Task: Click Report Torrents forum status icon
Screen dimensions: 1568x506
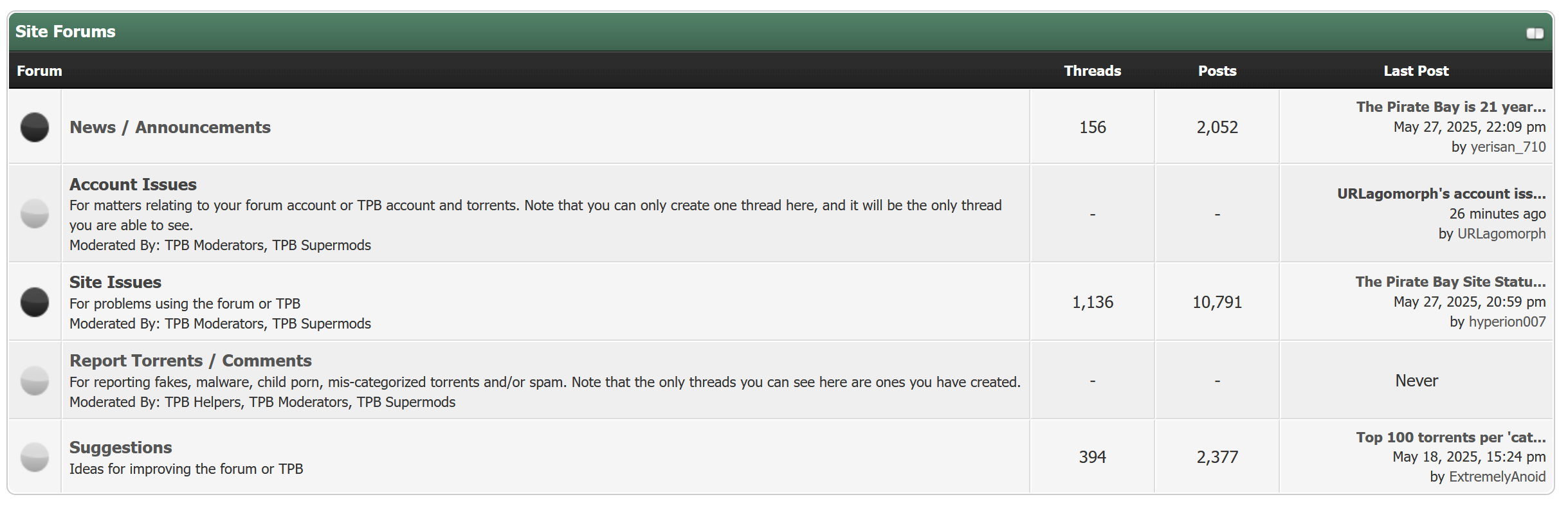Action: click(35, 381)
